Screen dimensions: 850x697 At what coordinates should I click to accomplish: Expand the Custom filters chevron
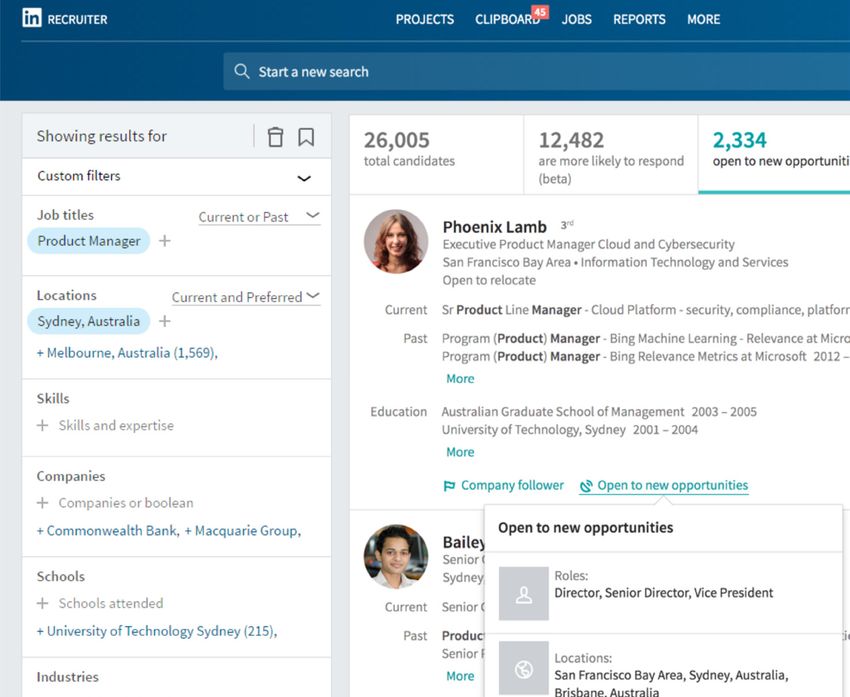[304, 178]
